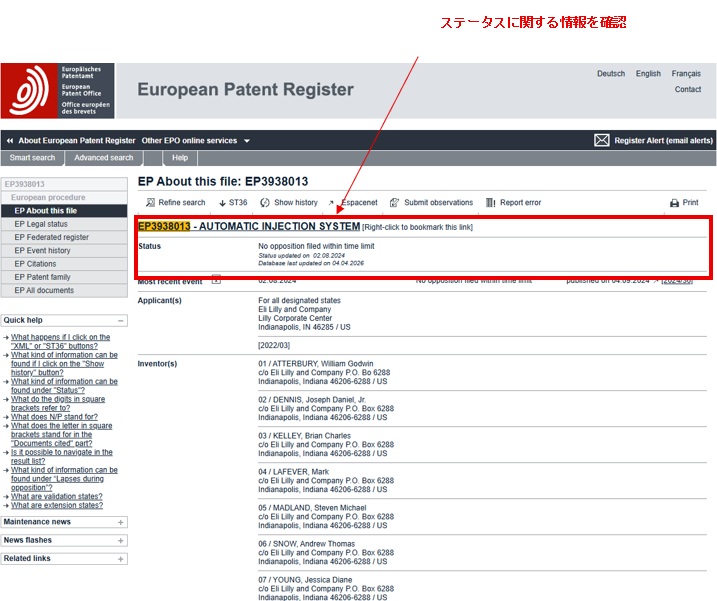The height and width of the screenshot is (601, 717).
Task: Click the '[2022/03]' bulletin reference
Action: pos(274,345)
